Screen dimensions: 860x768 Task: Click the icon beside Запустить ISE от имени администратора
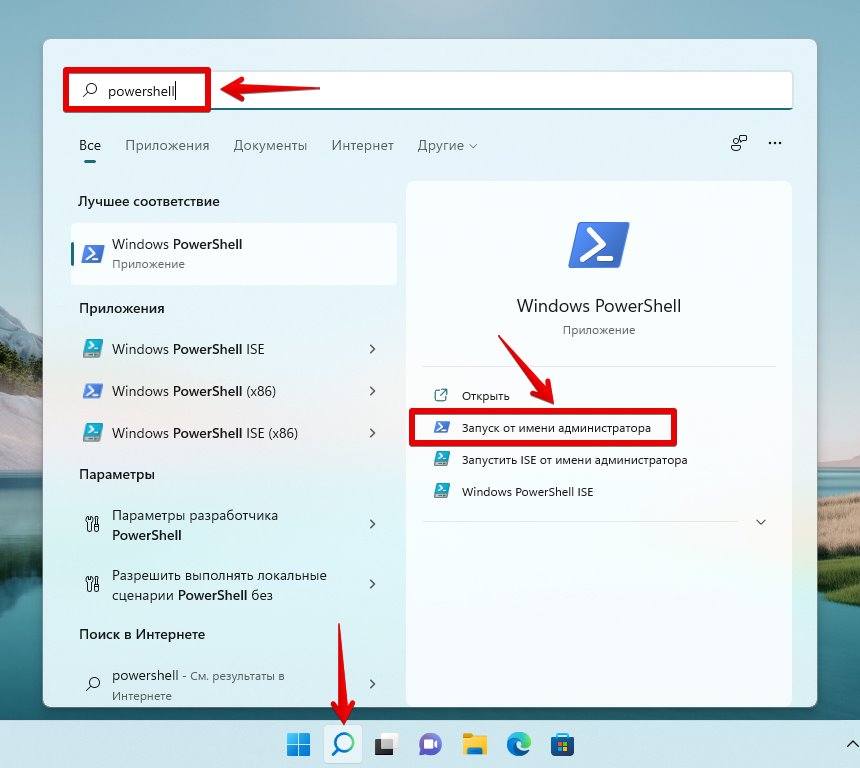442,459
